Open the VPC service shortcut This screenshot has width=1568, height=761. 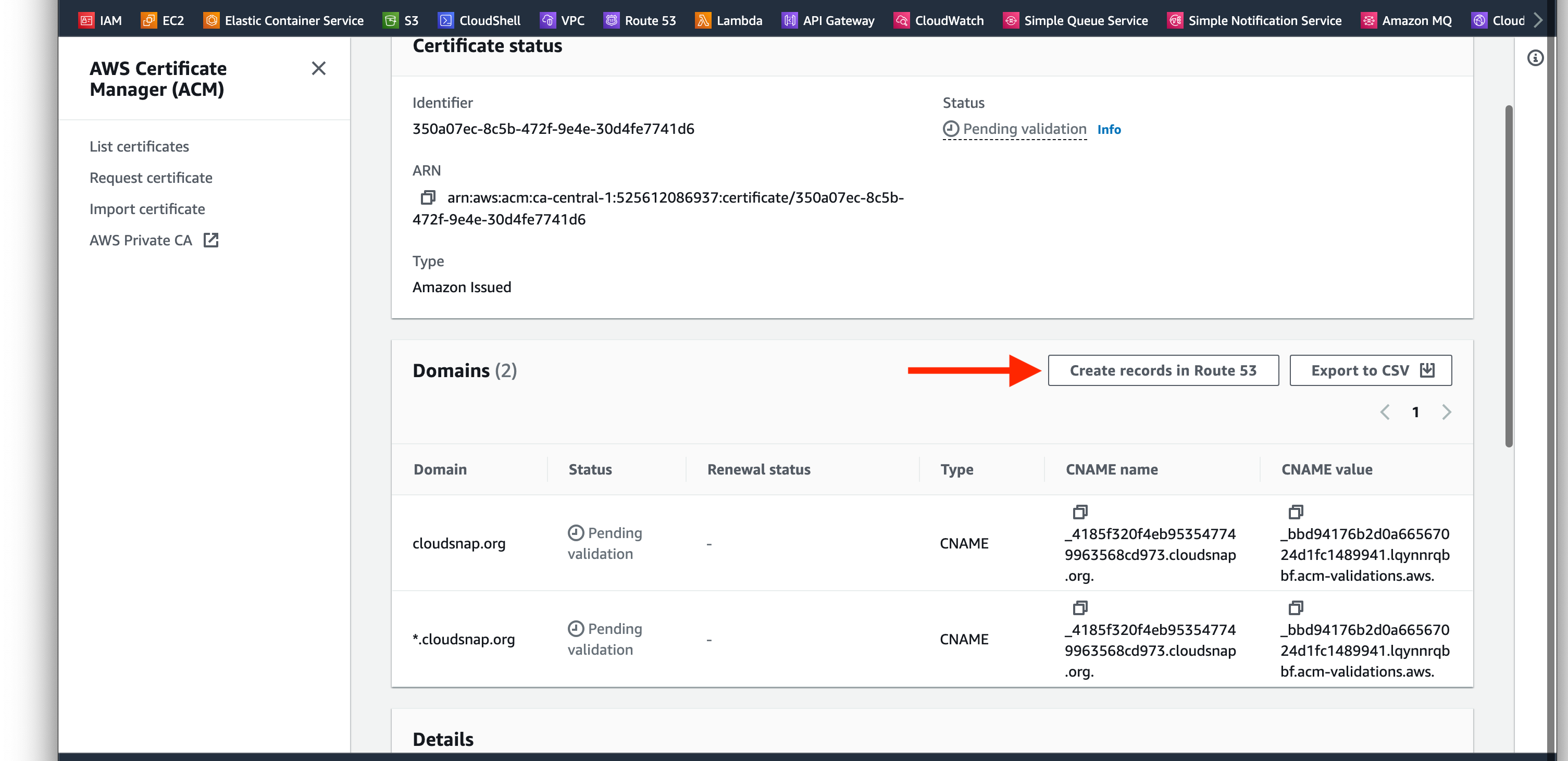click(x=563, y=20)
